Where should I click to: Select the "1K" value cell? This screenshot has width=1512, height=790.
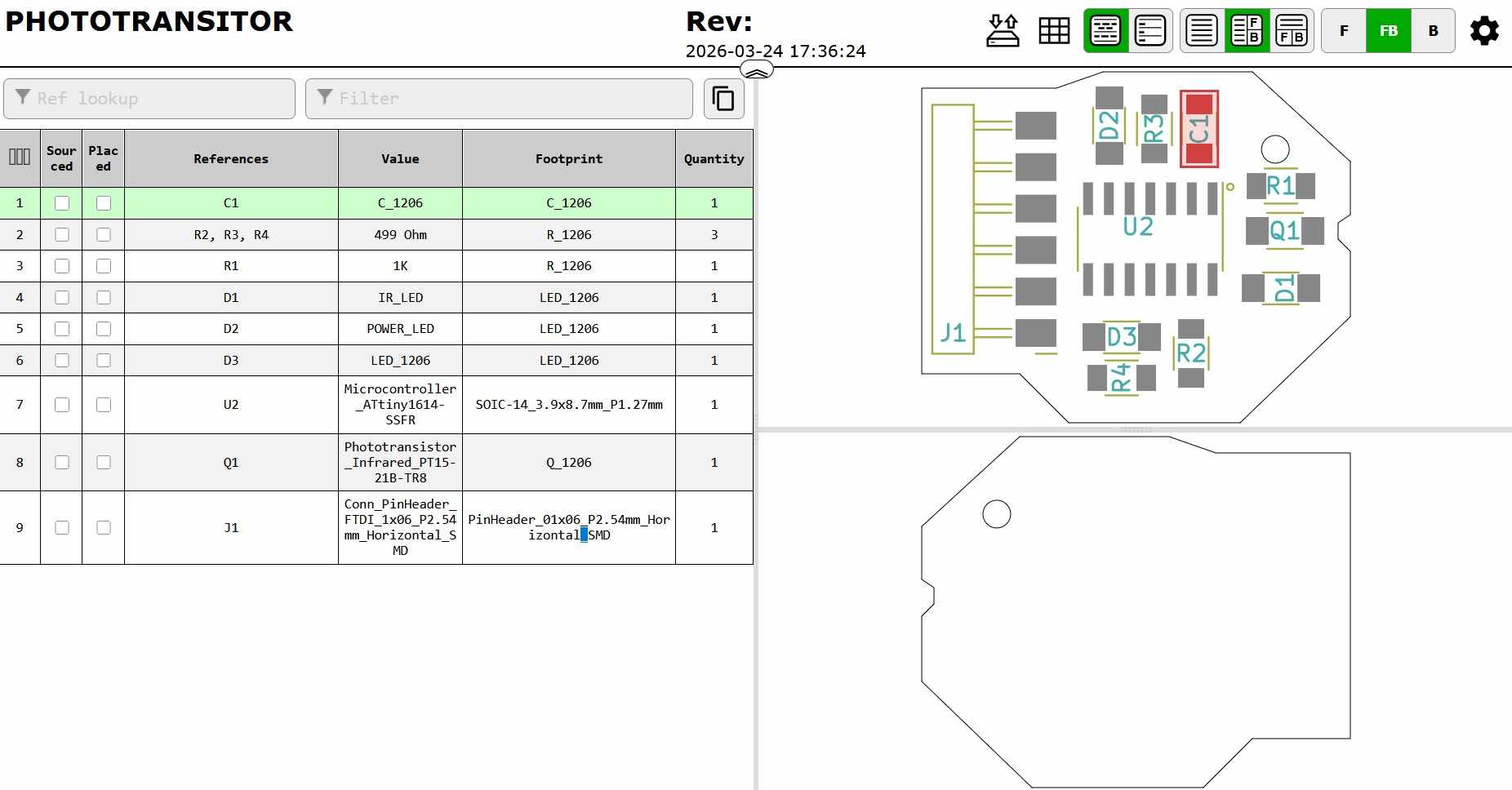coord(400,266)
